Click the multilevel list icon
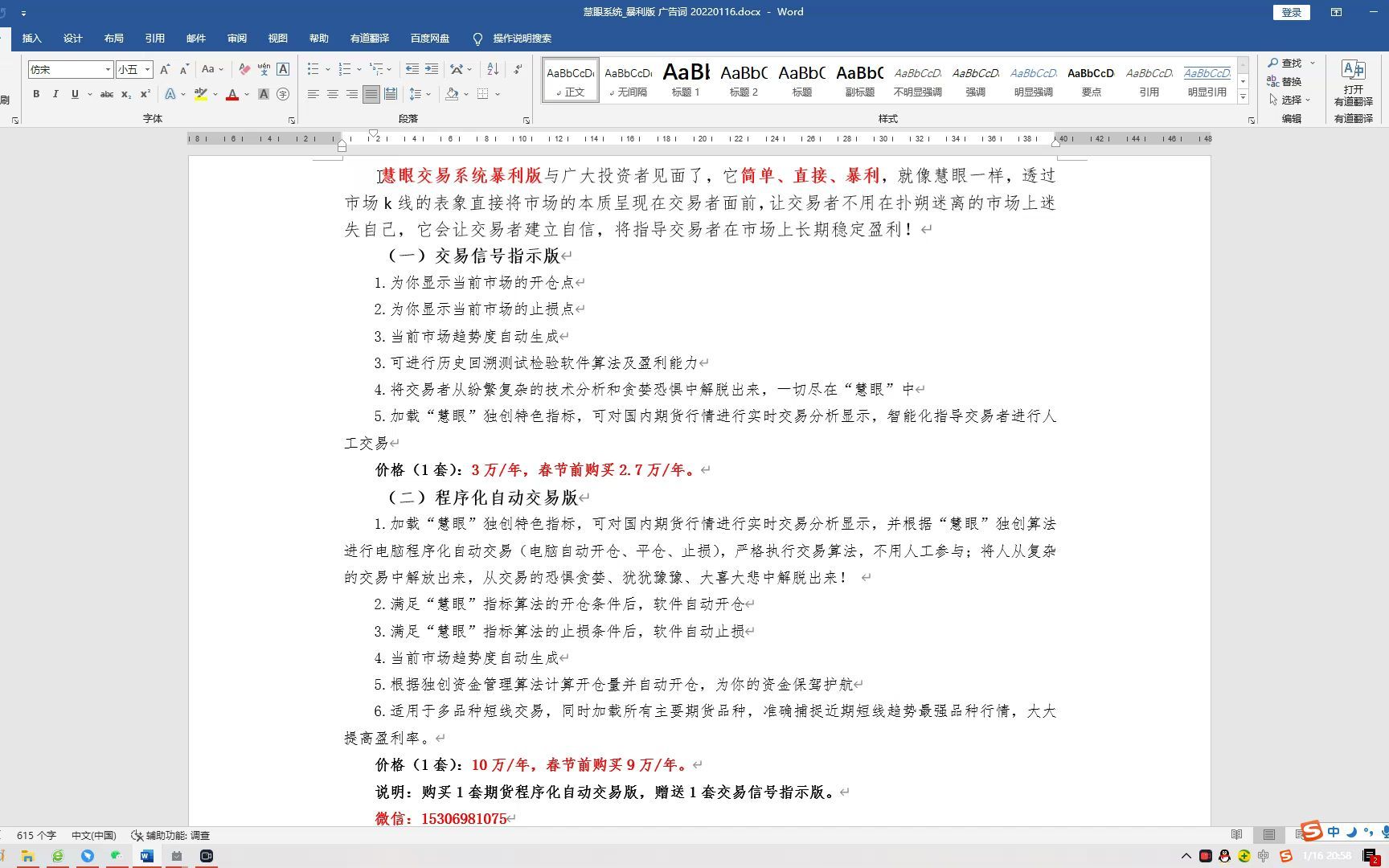This screenshot has height=868, width=1389. coord(376,69)
